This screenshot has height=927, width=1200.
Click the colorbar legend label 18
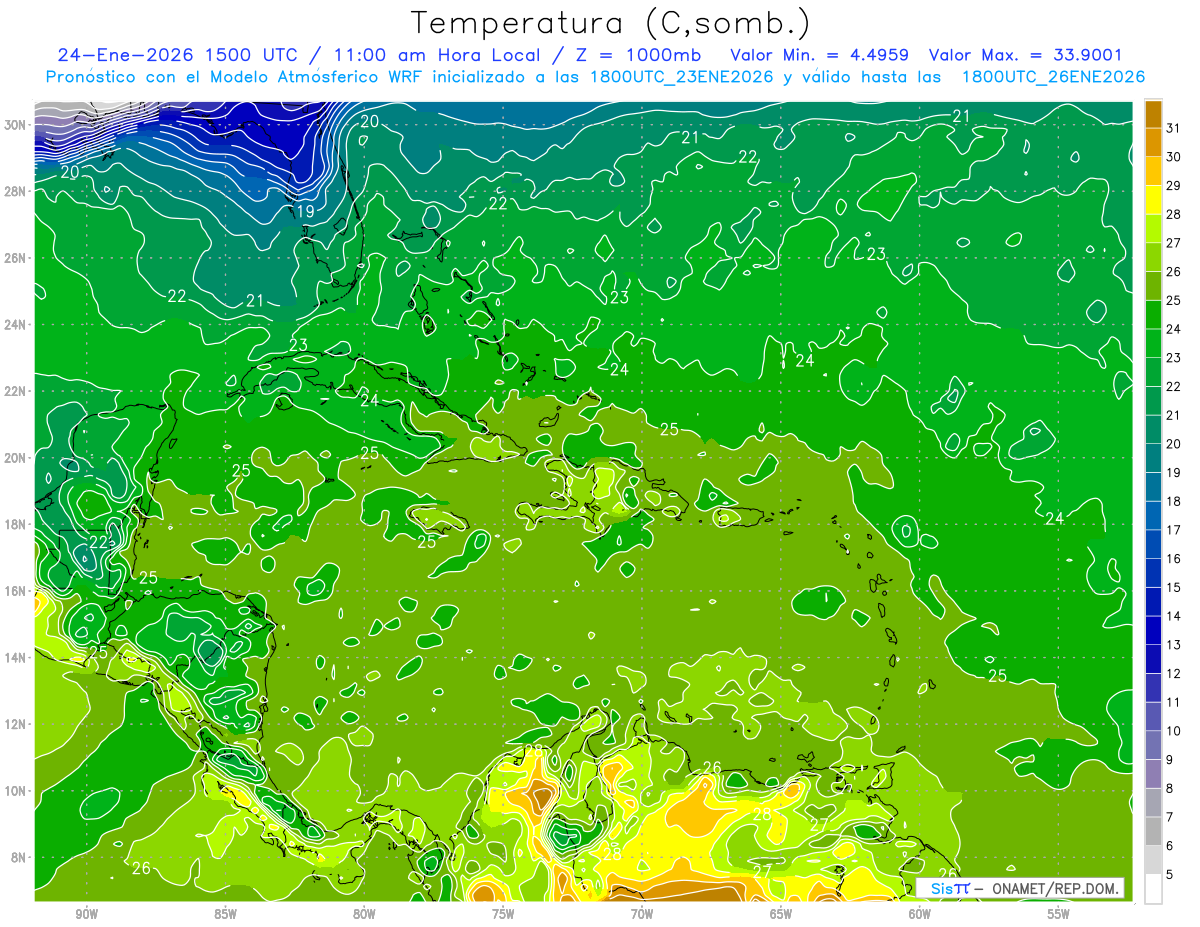click(x=1174, y=501)
